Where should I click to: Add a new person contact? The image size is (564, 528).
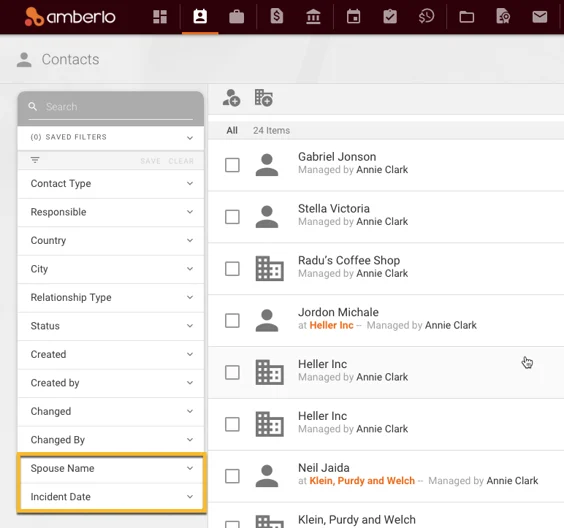click(x=231, y=98)
